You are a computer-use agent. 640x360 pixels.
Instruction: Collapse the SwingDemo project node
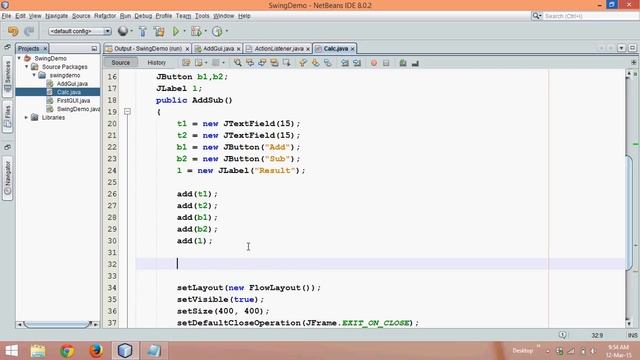(x=19, y=58)
